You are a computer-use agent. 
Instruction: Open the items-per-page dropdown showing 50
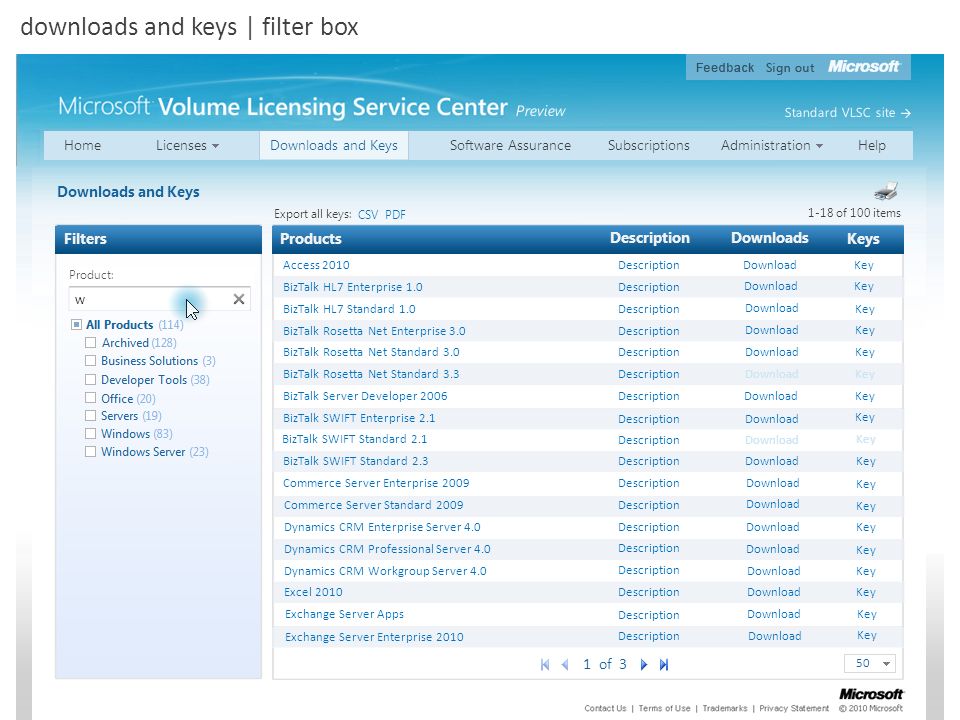pyautogui.click(x=869, y=664)
